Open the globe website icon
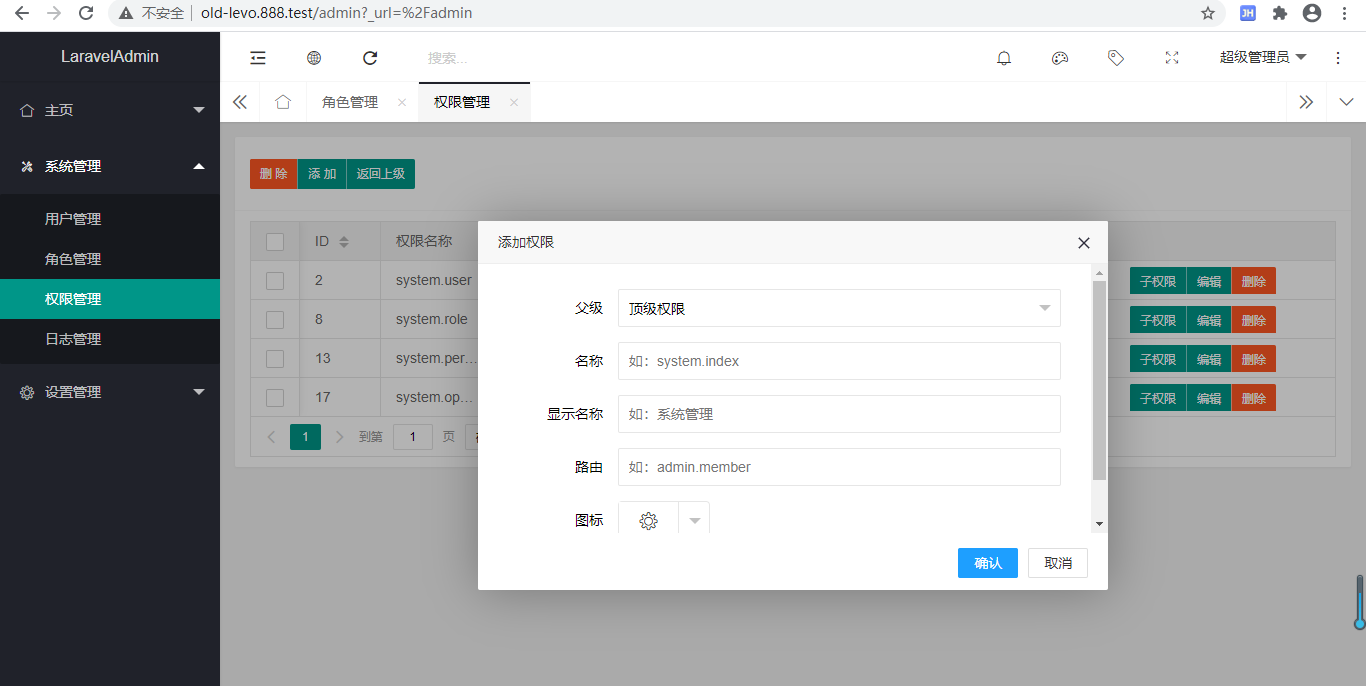The image size is (1366, 686). [x=314, y=58]
